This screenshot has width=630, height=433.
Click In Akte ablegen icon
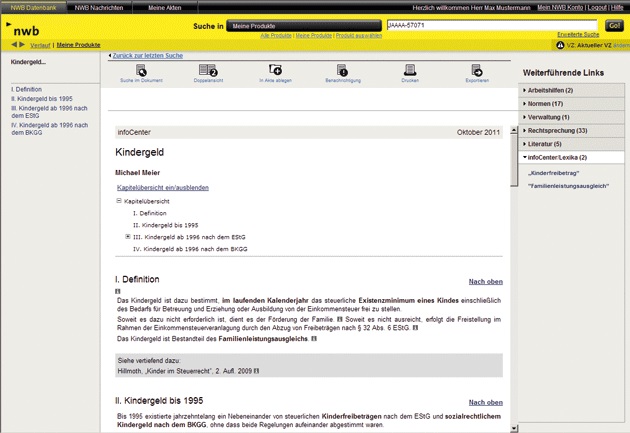(274, 70)
